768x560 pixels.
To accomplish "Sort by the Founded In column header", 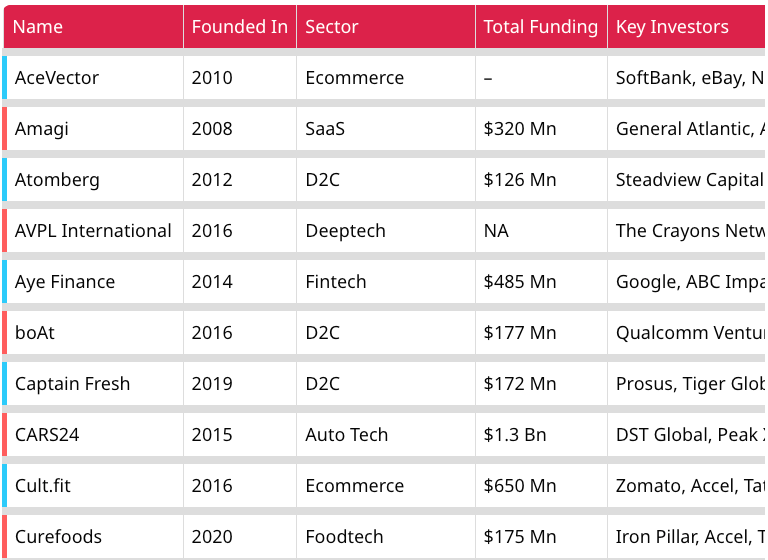I will tap(239, 27).
